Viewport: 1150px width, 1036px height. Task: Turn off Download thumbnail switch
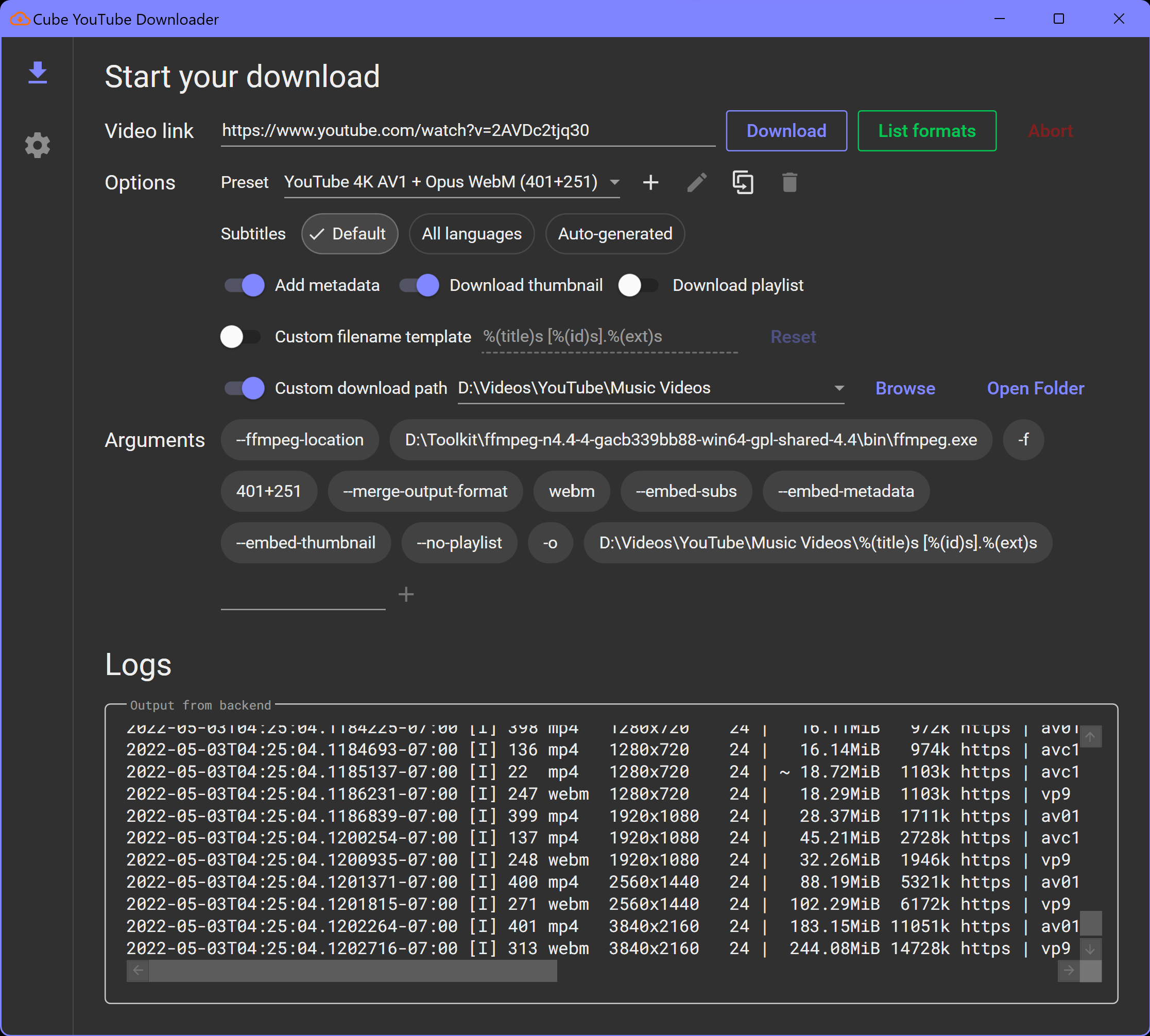pyautogui.click(x=420, y=285)
